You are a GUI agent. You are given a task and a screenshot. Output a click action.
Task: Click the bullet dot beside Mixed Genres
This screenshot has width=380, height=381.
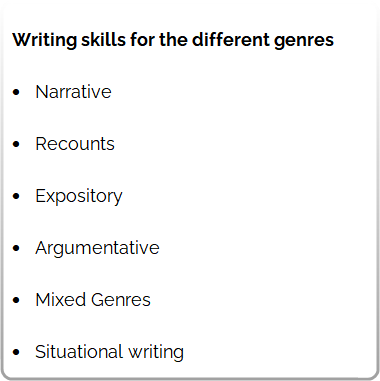(16, 300)
